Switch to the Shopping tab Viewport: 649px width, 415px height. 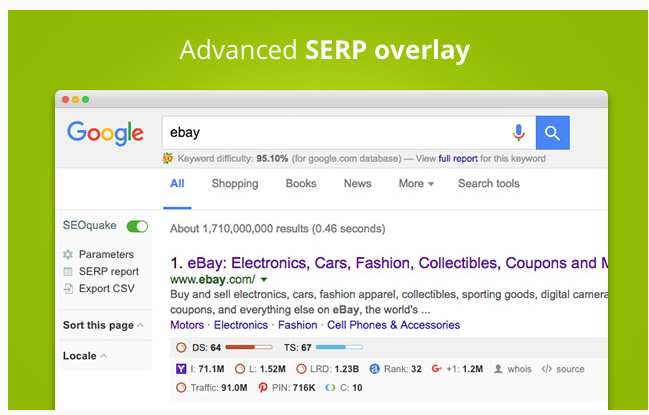235,184
